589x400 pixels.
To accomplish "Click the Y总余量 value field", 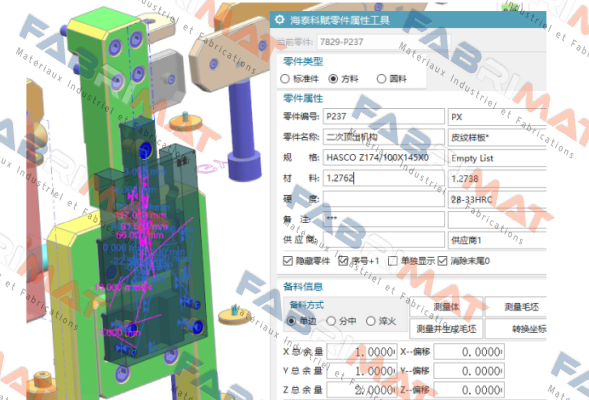I will tap(362, 371).
